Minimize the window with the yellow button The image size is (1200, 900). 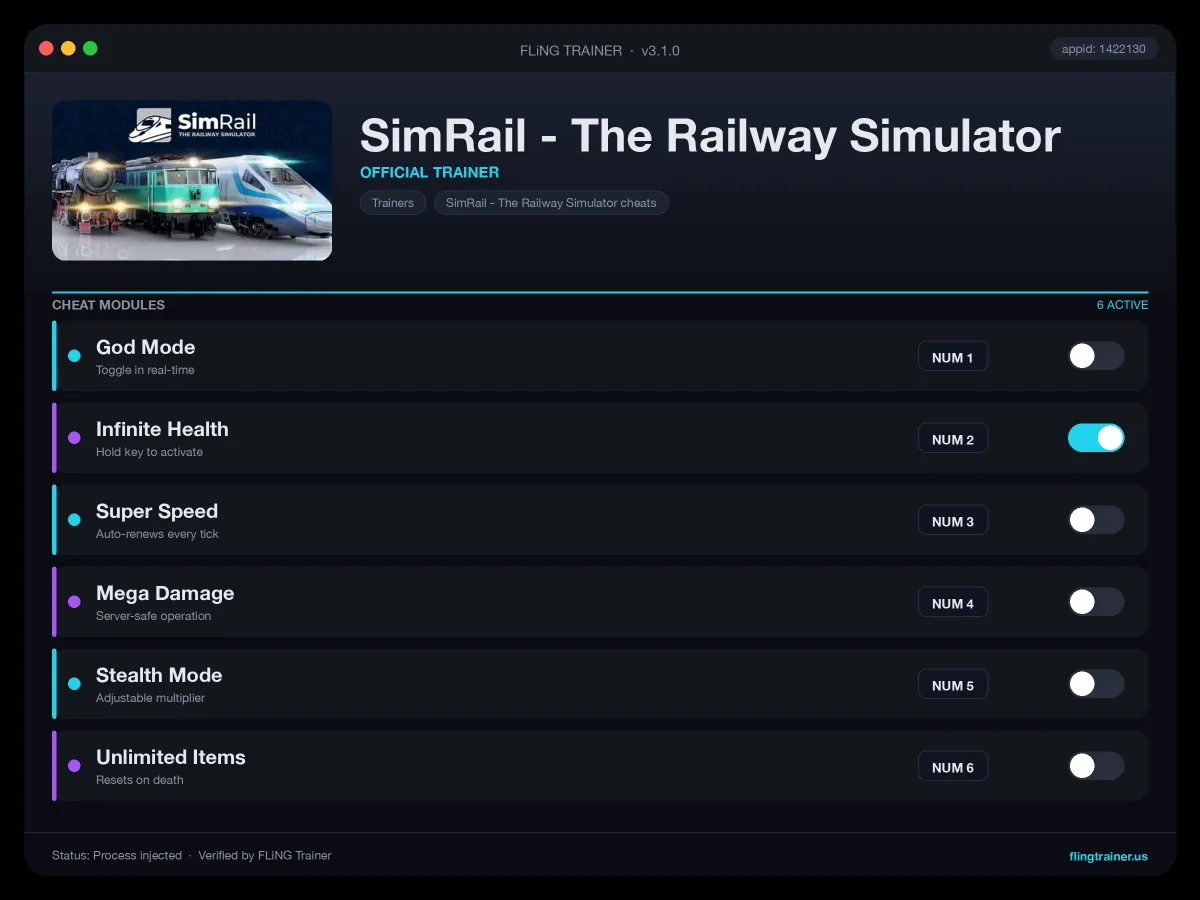point(68,48)
